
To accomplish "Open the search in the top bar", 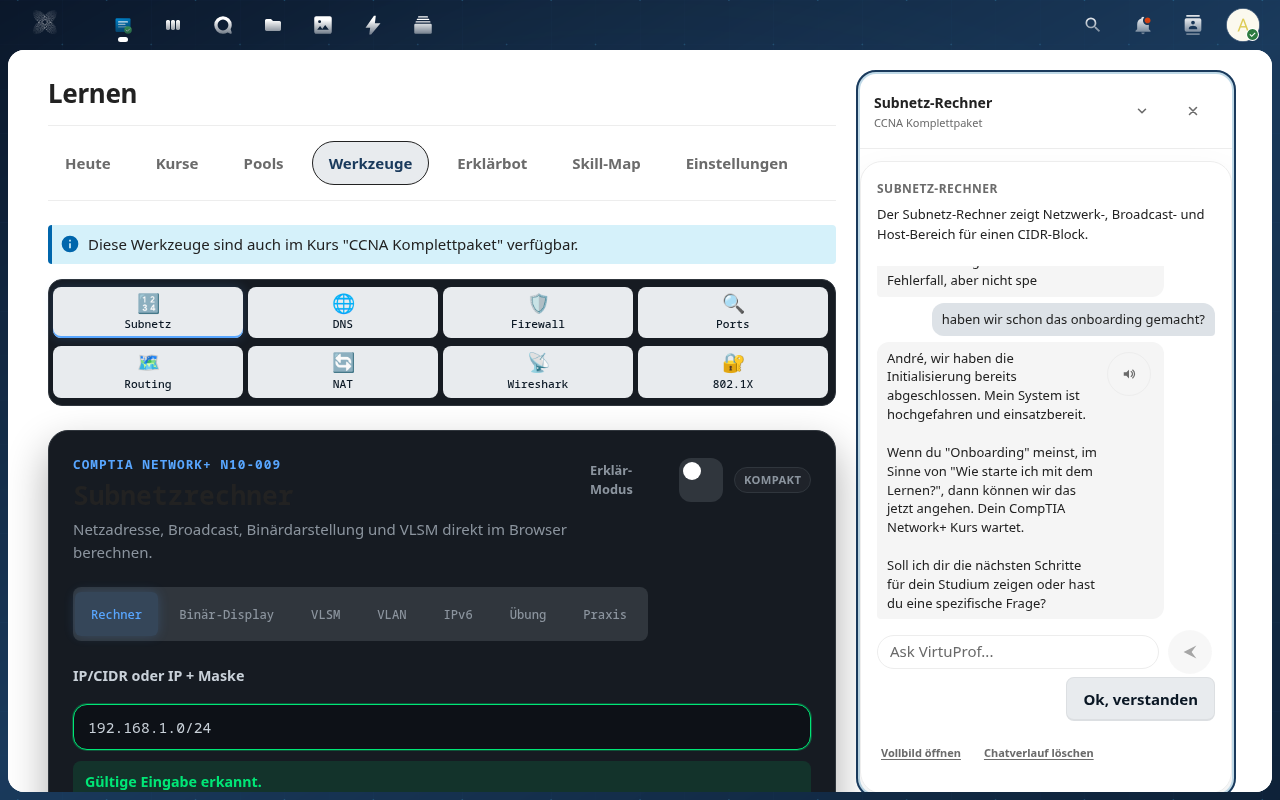I will point(1092,24).
